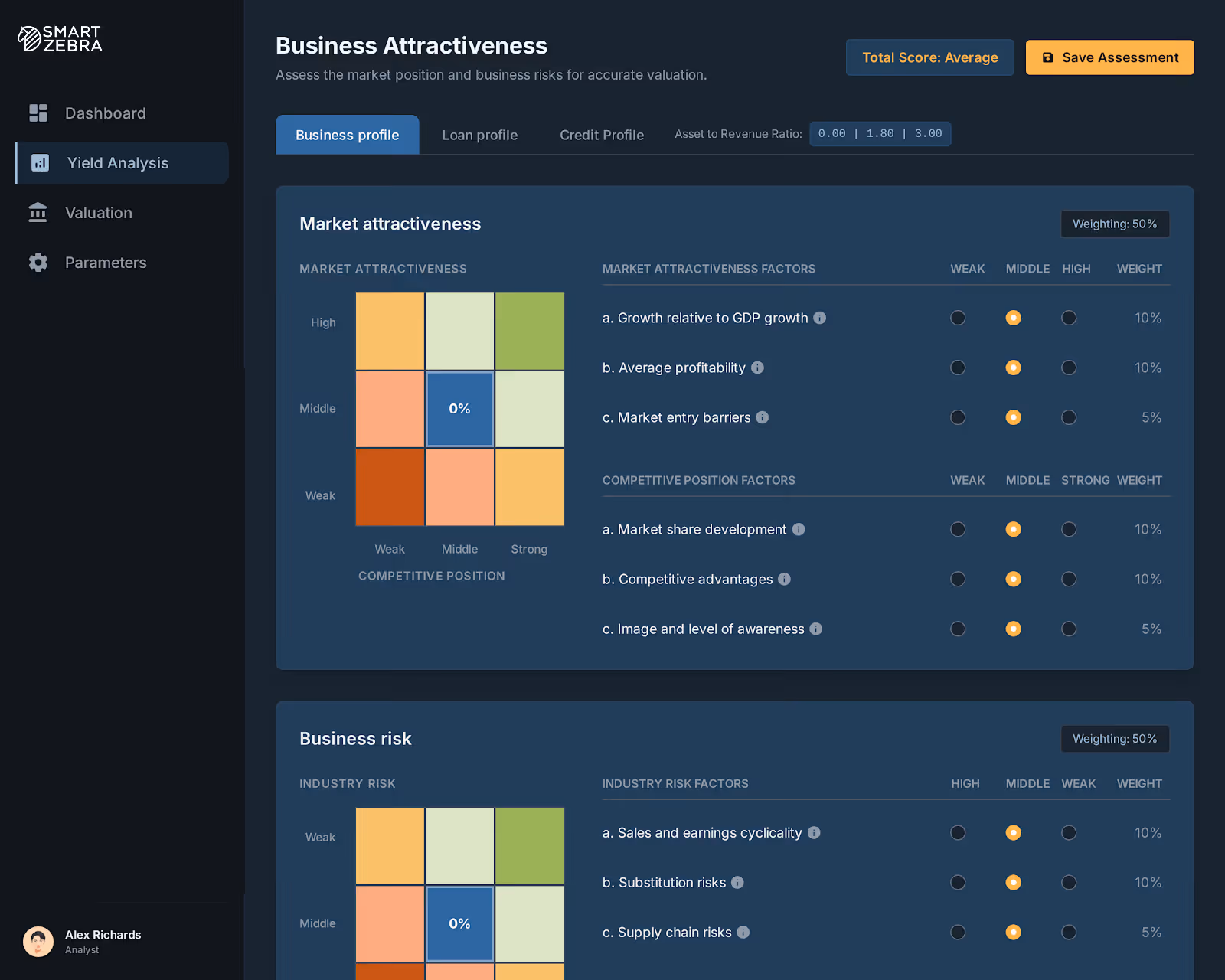Image resolution: width=1225 pixels, height=980 pixels.
Task: Choose High for Market entry barriers
Action: coord(1069,417)
